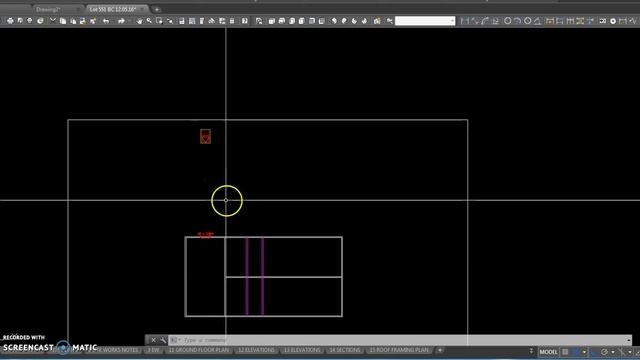Open the Properties palette icon
Image resolution: width=640 pixels, height=360 pixels.
(x=182, y=20)
